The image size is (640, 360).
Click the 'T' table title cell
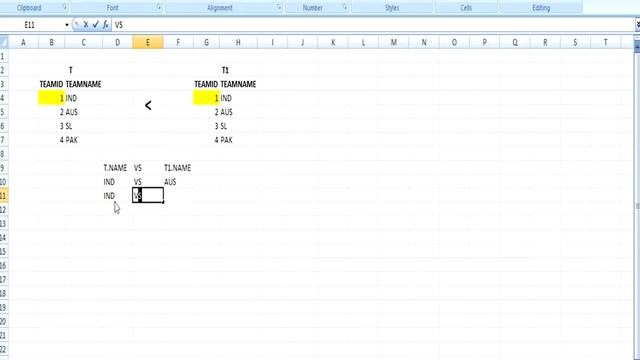point(71,70)
